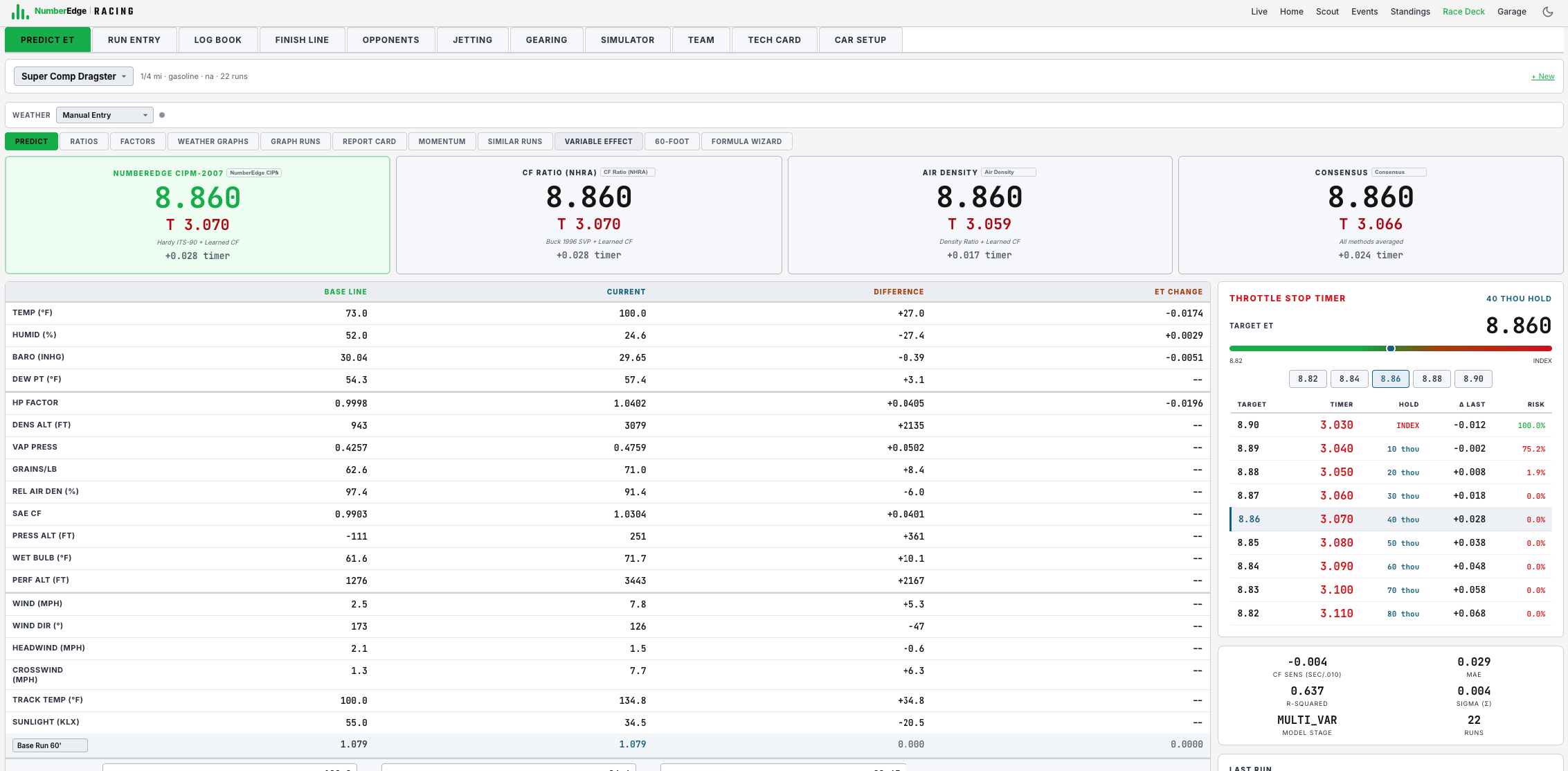Open the Consensus method selector dropdown
This screenshot has height=771, width=1568.
pyautogui.click(x=1399, y=172)
